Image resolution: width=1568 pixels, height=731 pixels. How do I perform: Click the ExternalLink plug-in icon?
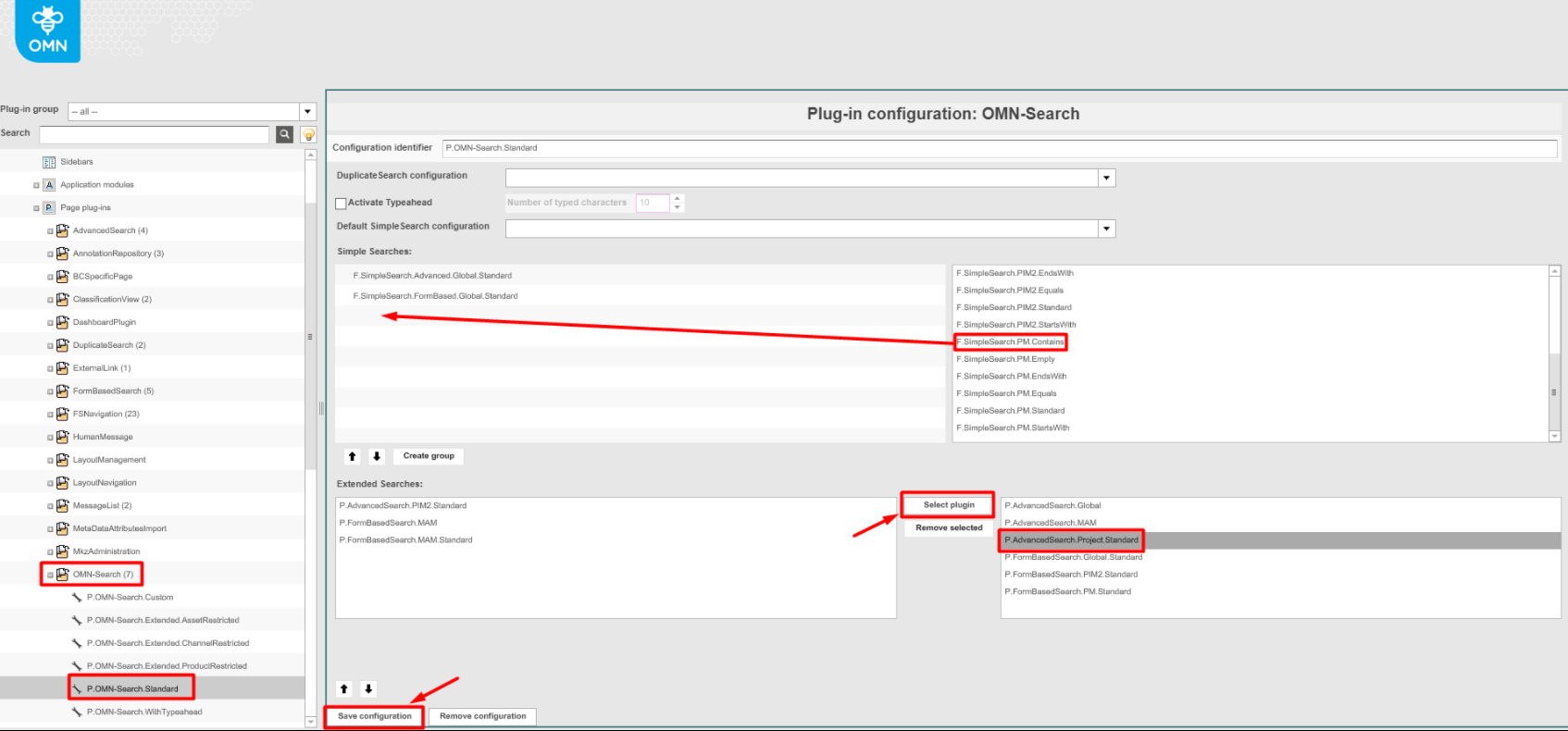click(62, 368)
